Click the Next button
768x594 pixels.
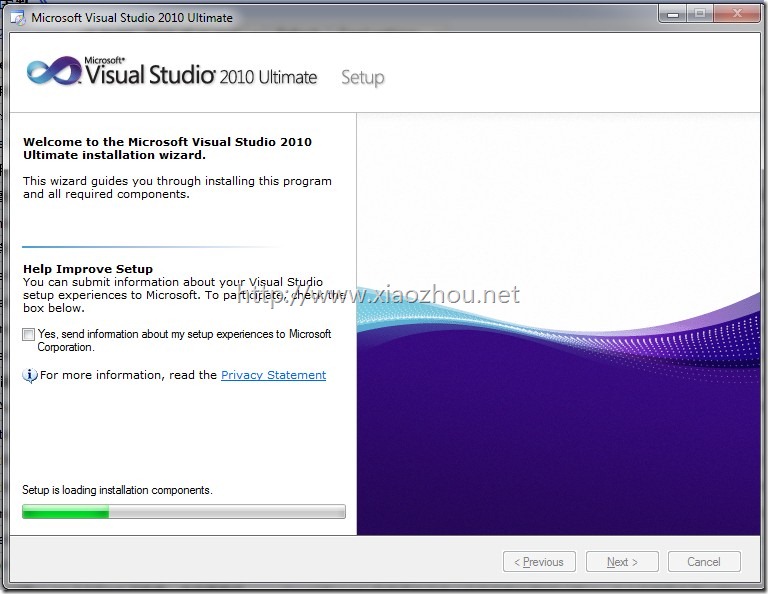tap(622, 562)
